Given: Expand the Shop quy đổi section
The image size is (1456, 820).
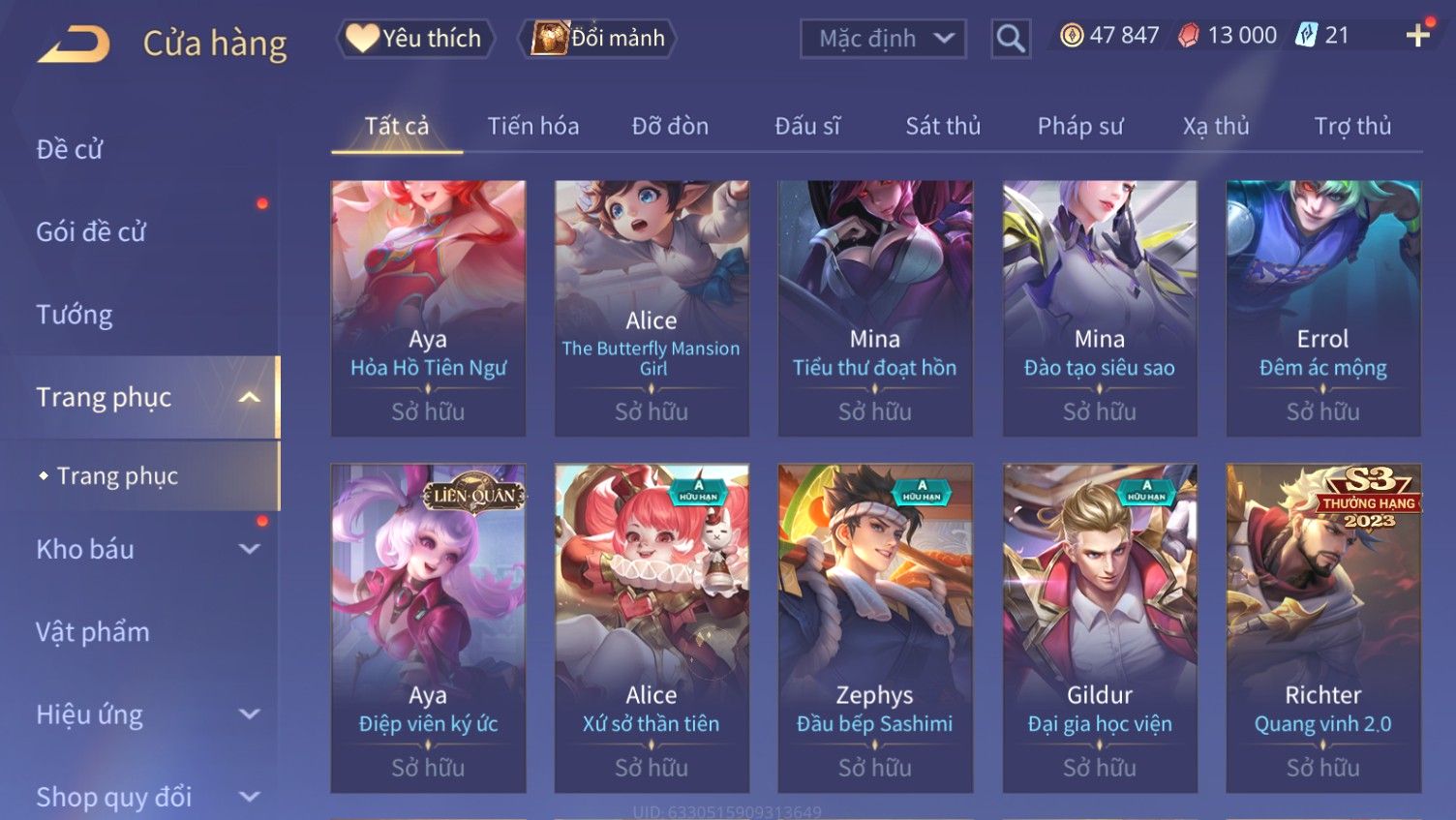Looking at the screenshot, I should click(249, 797).
